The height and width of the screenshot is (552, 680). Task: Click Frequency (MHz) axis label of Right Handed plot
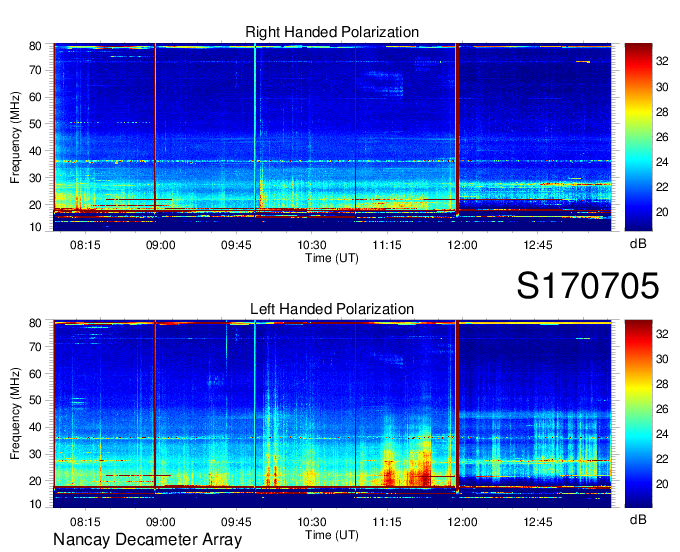pos(15,137)
